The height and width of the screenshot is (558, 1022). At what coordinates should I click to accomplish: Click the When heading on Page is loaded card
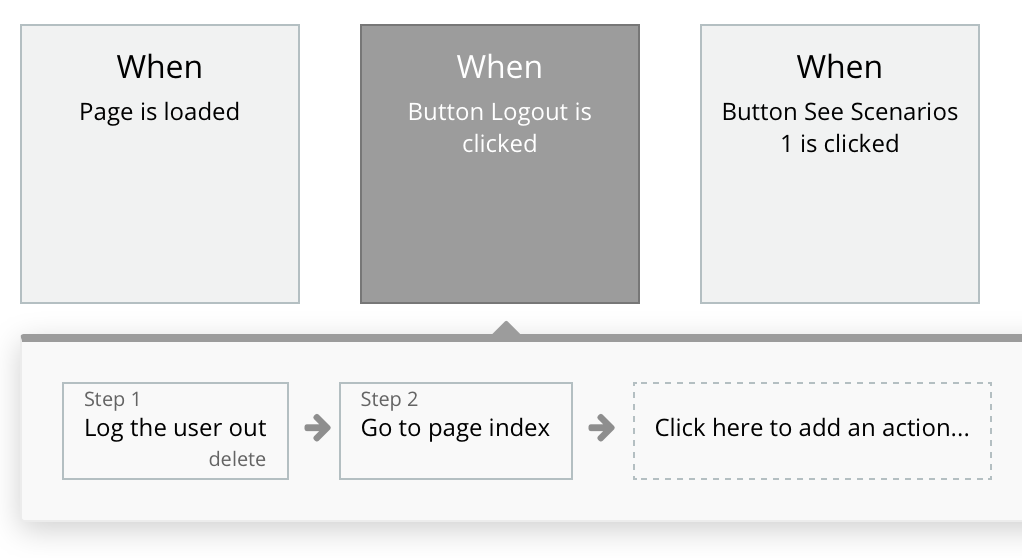tap(160, 67)
